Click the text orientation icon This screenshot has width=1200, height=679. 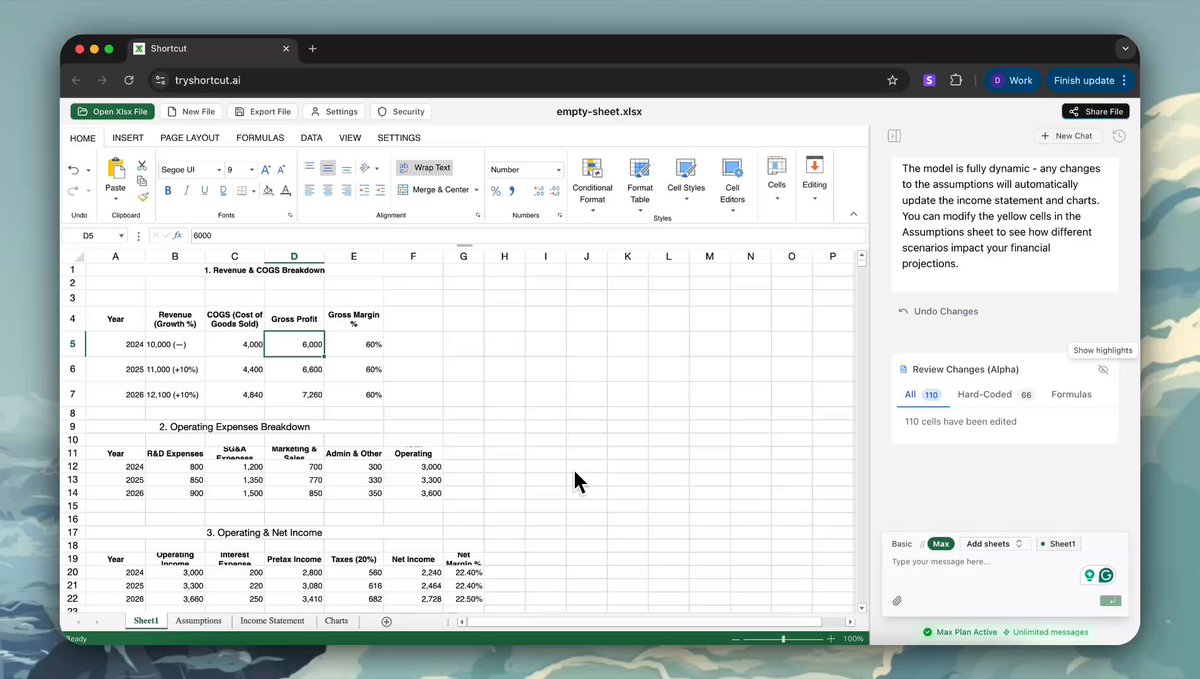tap(366, 168)
